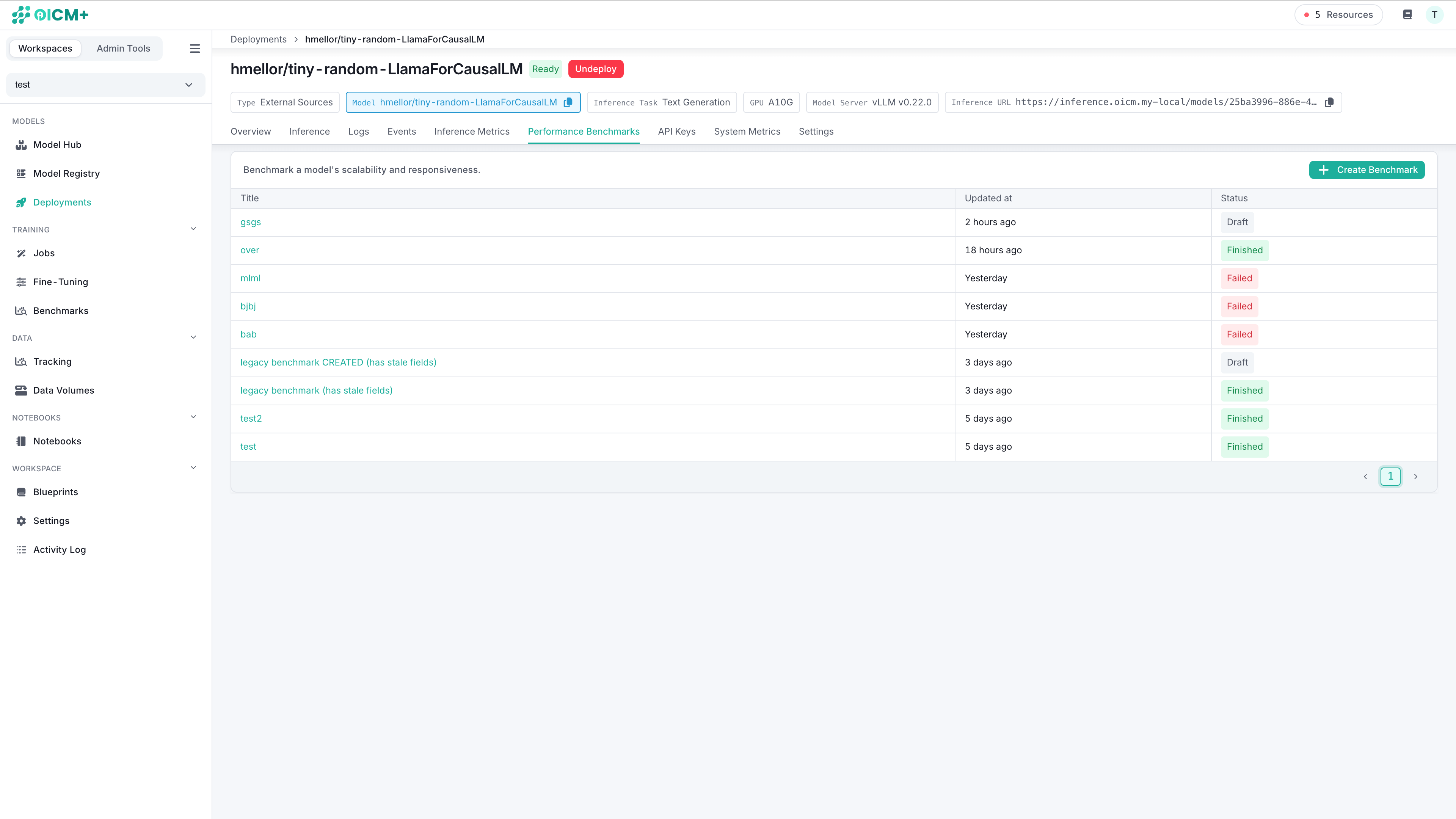Click the Fine-Tuning sliders icon
The height and width of the screenshot is (819, 1456).
point(21,282)
